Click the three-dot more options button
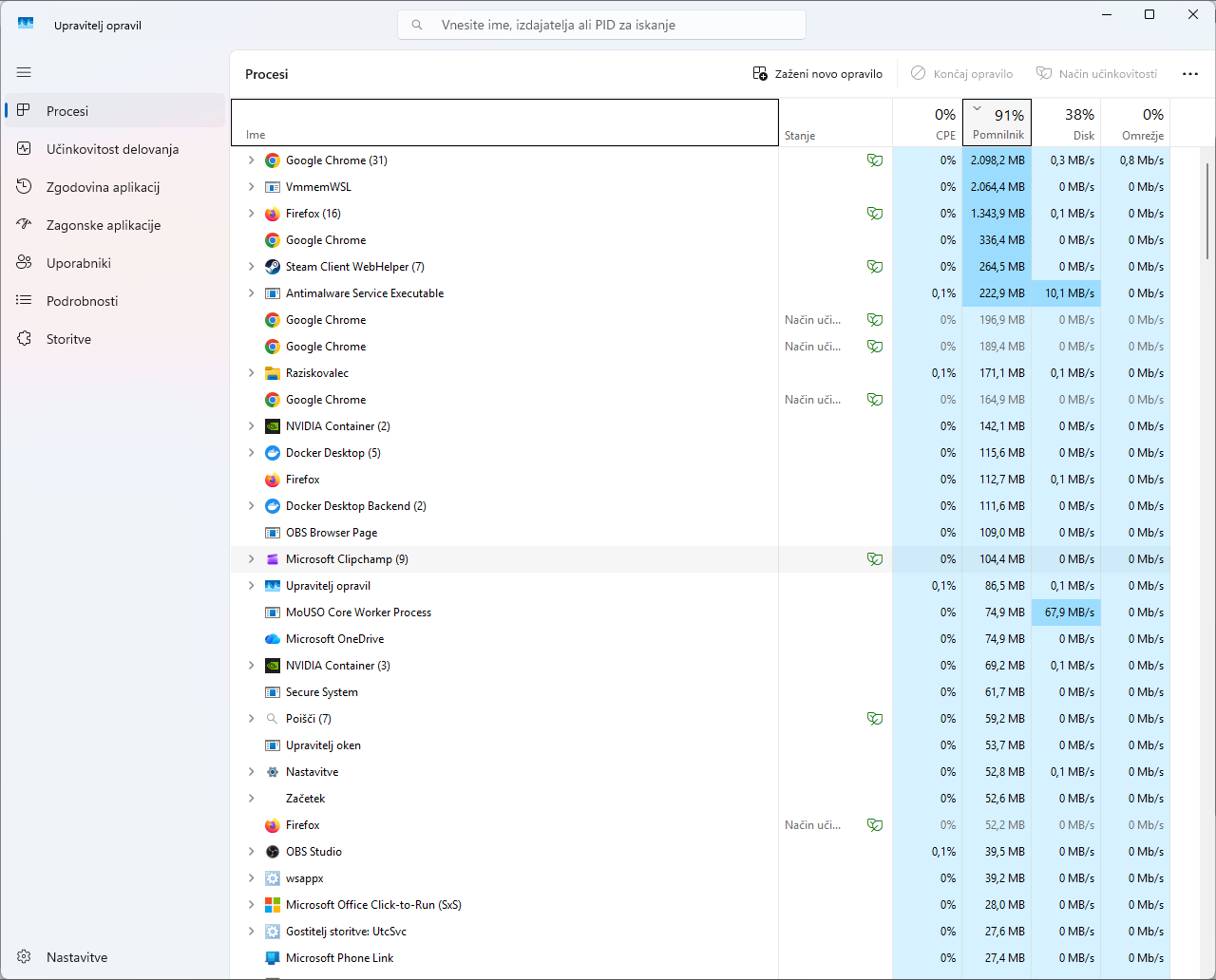The image size is (1216, 980). 1190,74
